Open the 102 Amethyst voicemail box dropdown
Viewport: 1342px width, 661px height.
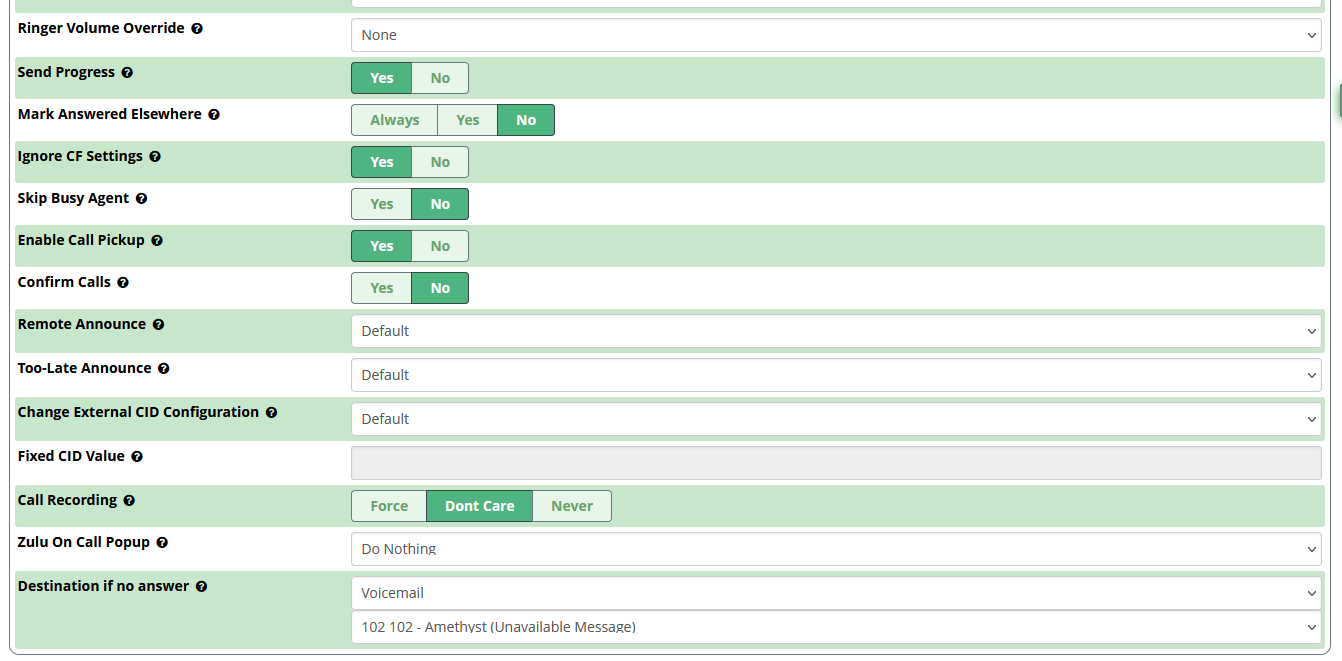click(836, 627)
